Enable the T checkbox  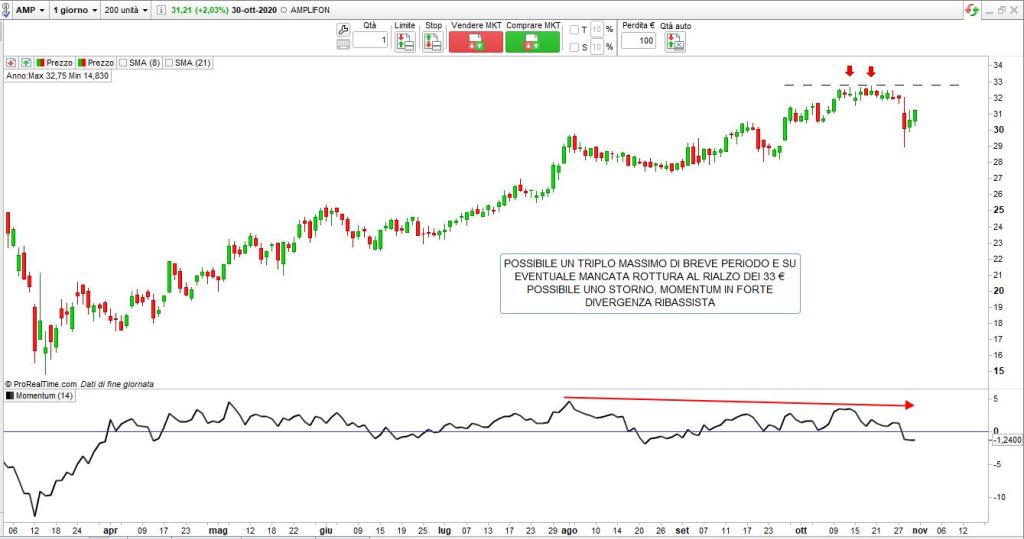[x=574, y=30]
